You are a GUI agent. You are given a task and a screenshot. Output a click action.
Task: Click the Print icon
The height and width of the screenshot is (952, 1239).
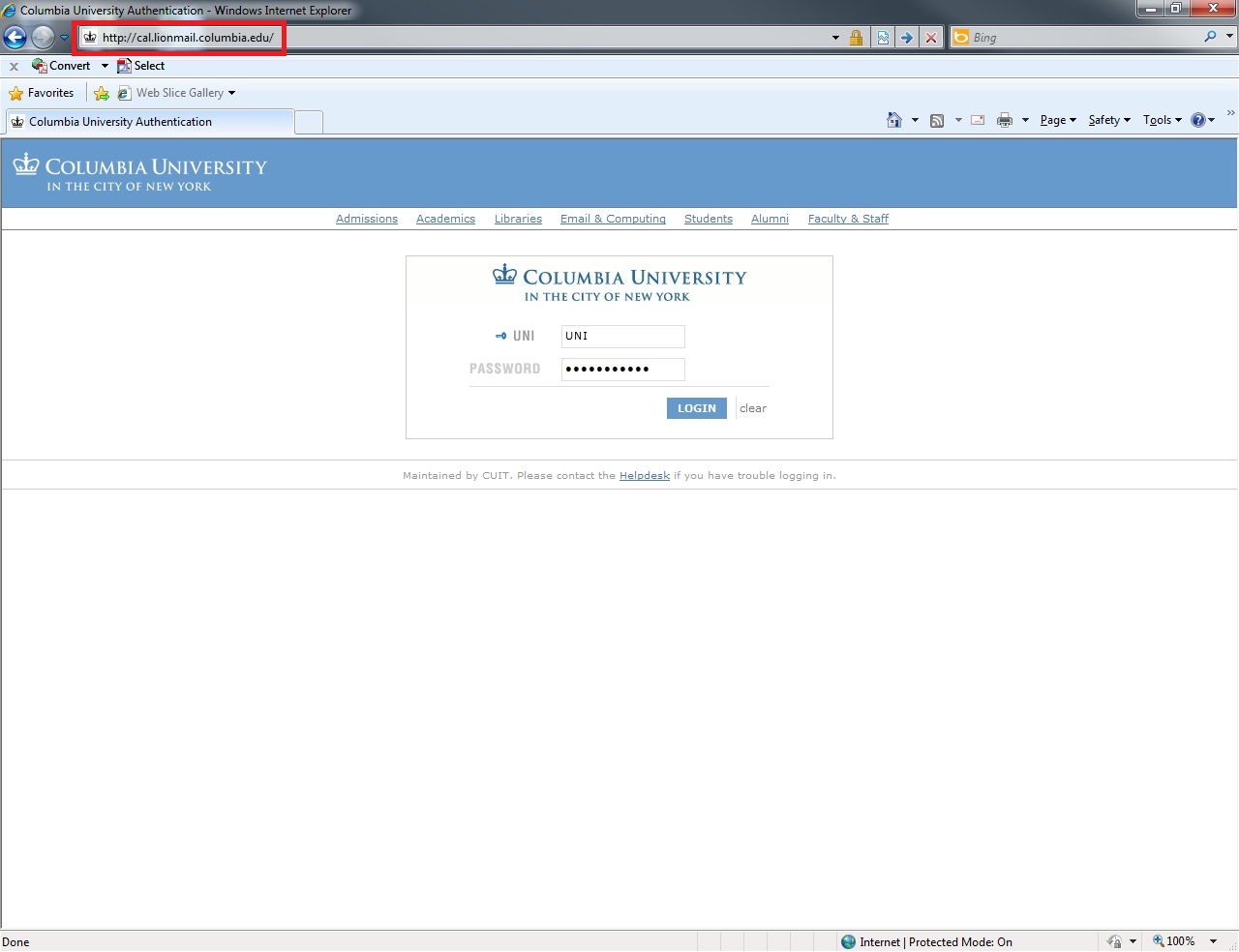click(1005, 120)
